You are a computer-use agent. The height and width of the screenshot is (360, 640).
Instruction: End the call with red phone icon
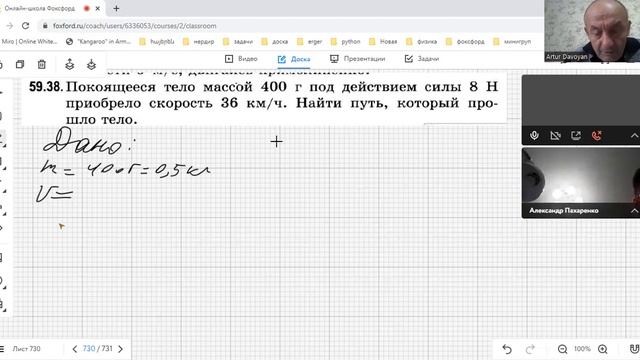tap(597, 136)
